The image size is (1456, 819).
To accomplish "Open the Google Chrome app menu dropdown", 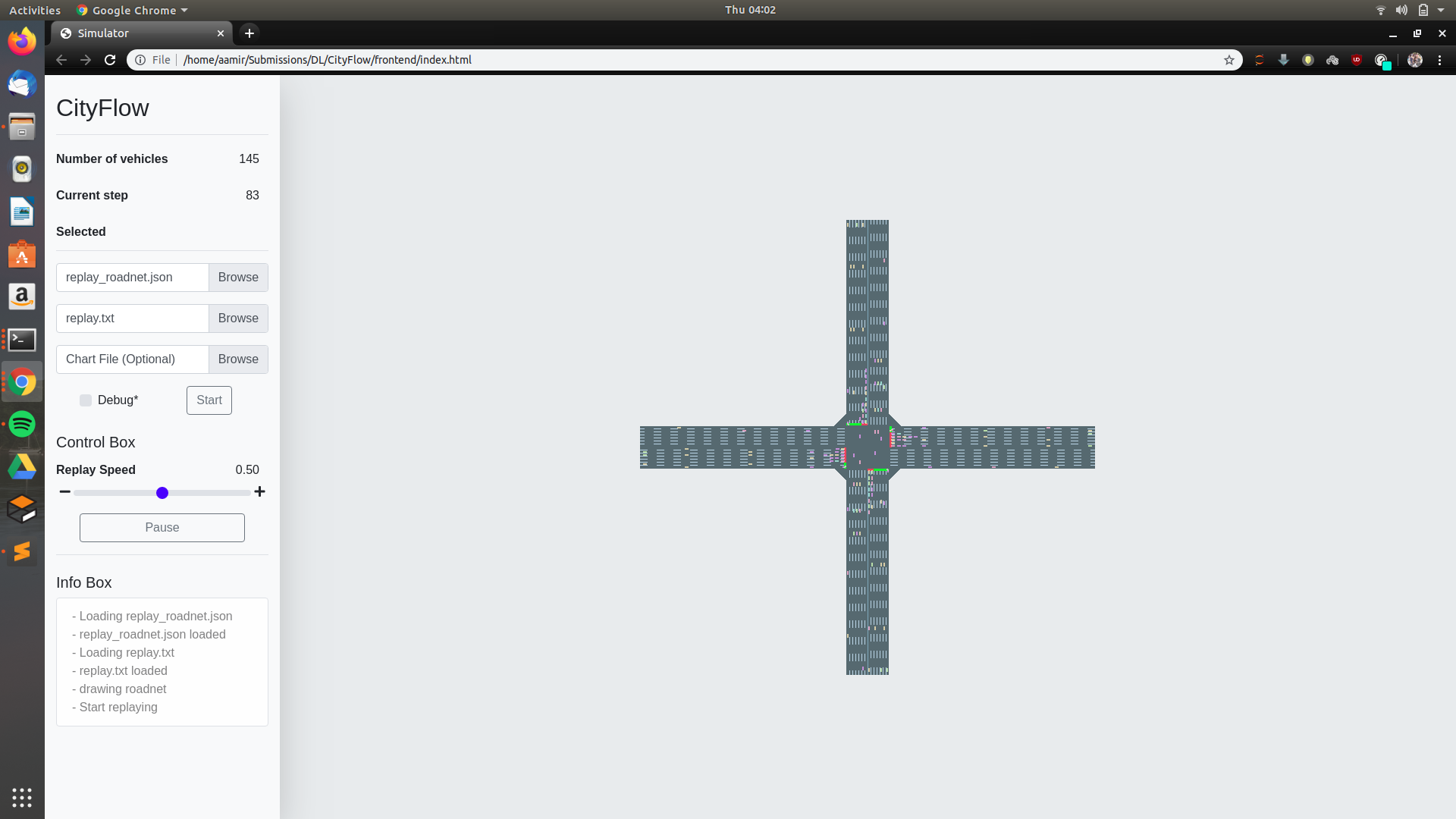I will pyautogui.click(x=133, y=10).
